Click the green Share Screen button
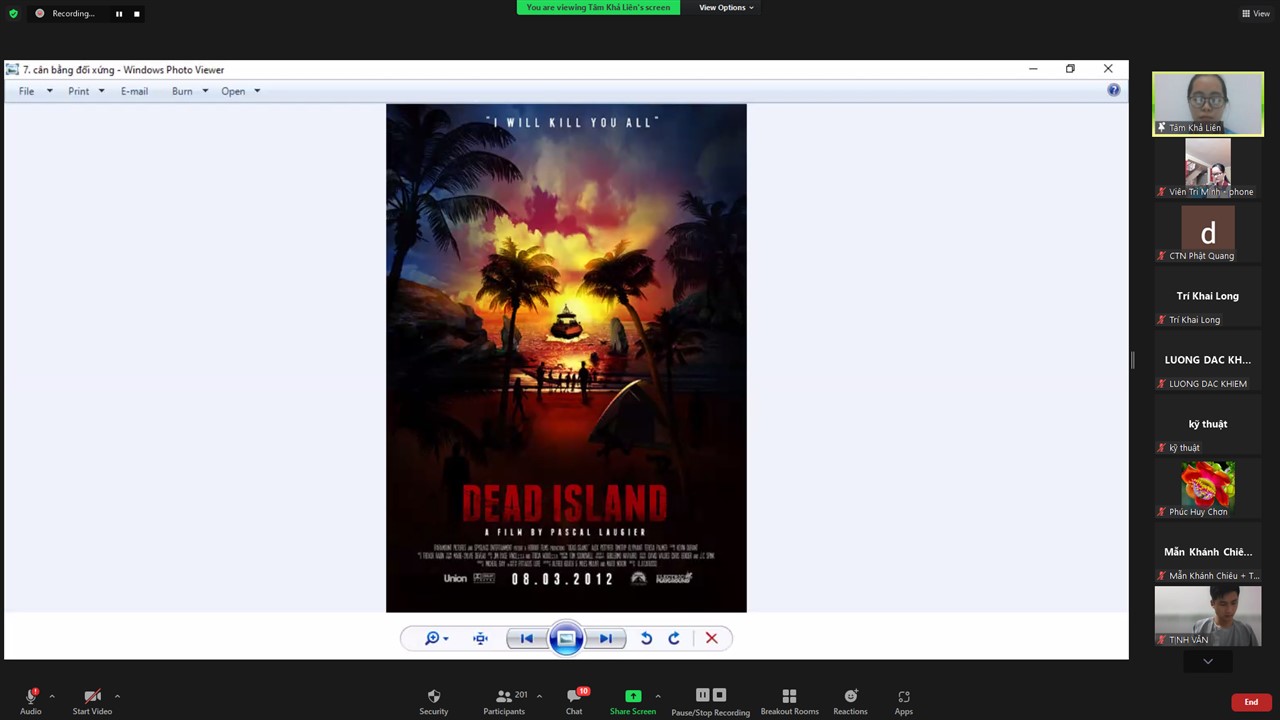The image size is (1280, 720). (633, 701)
